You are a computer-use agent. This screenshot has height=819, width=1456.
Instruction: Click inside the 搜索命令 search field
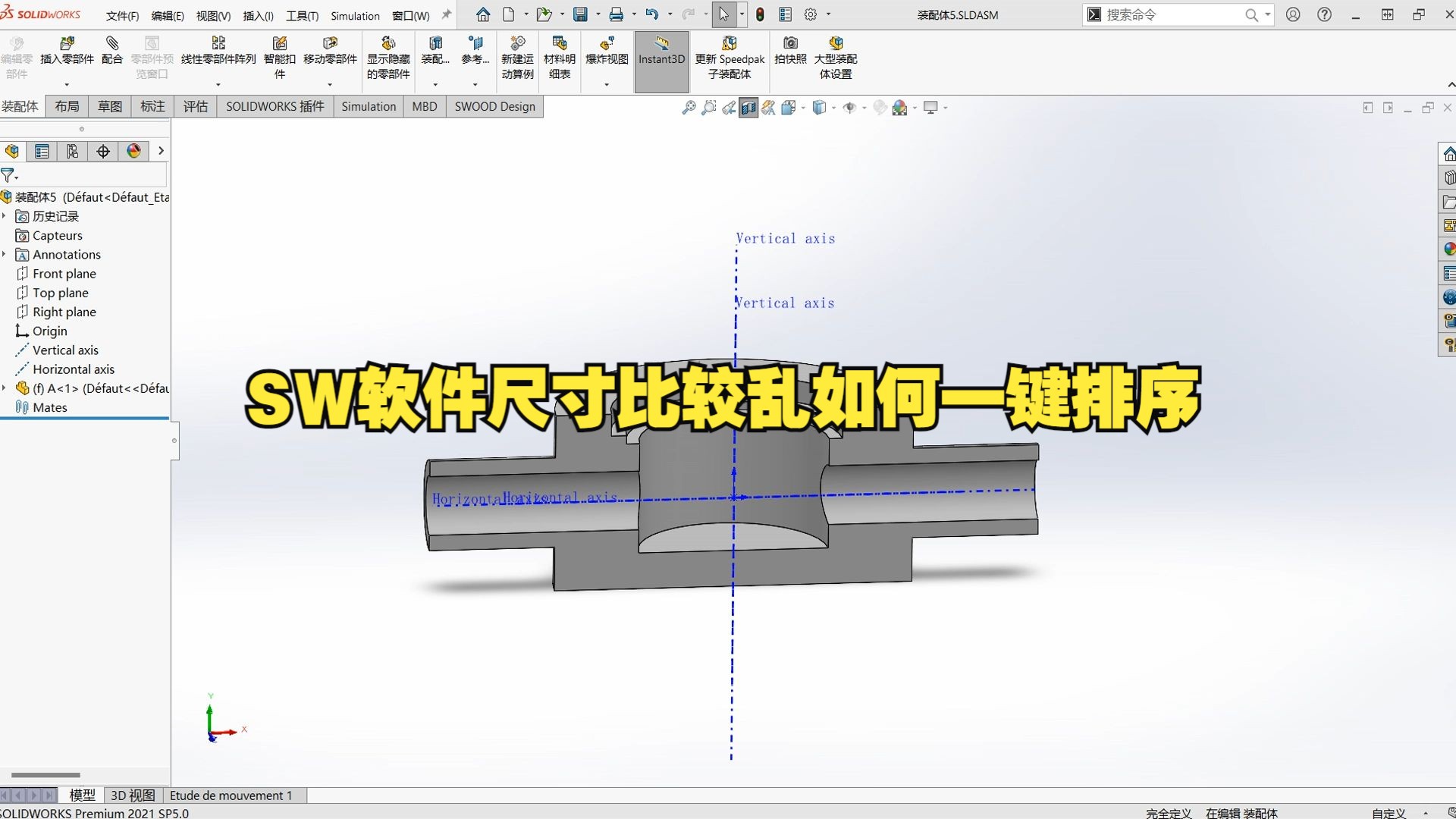pyautogui.click(x=1175, y=14)
